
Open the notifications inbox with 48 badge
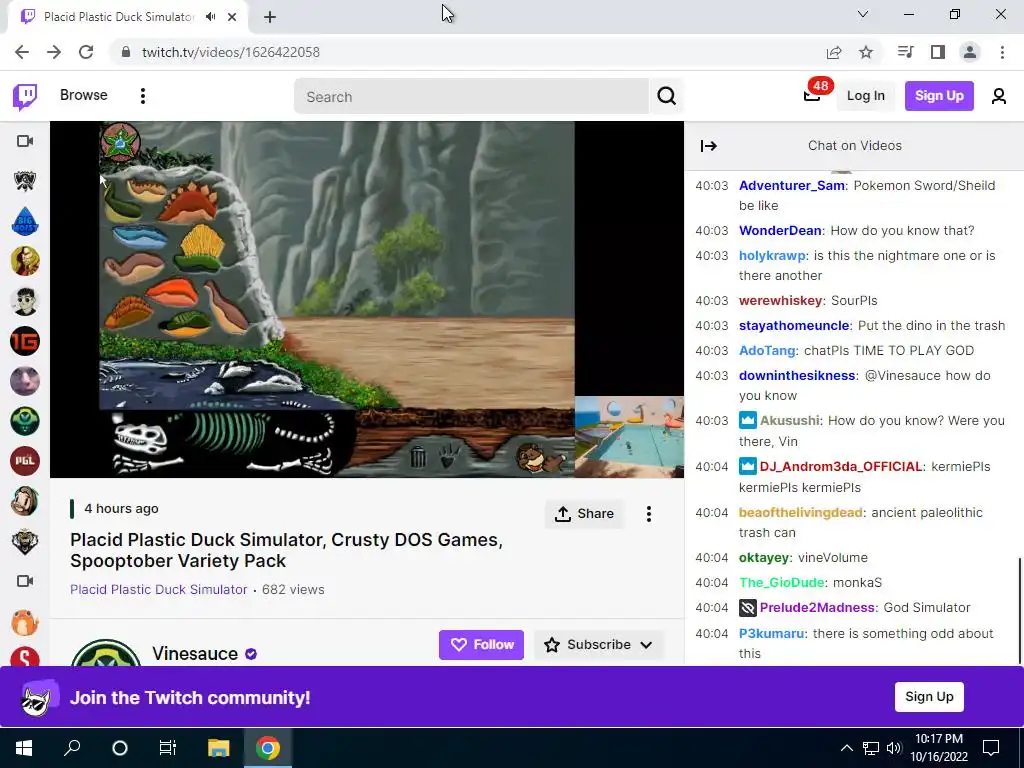point(812,96)
